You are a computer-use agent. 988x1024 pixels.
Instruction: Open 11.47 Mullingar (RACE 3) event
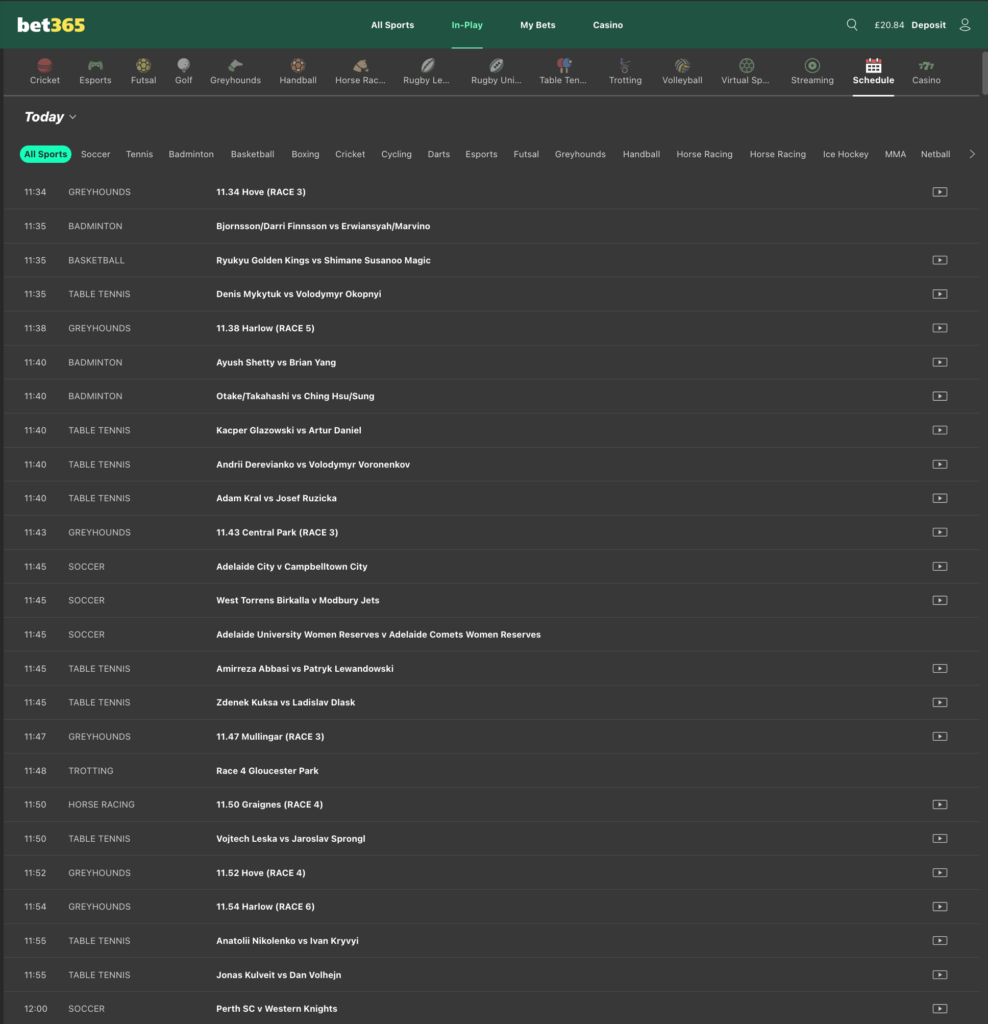pyautogui.click(x=270, y=737)
